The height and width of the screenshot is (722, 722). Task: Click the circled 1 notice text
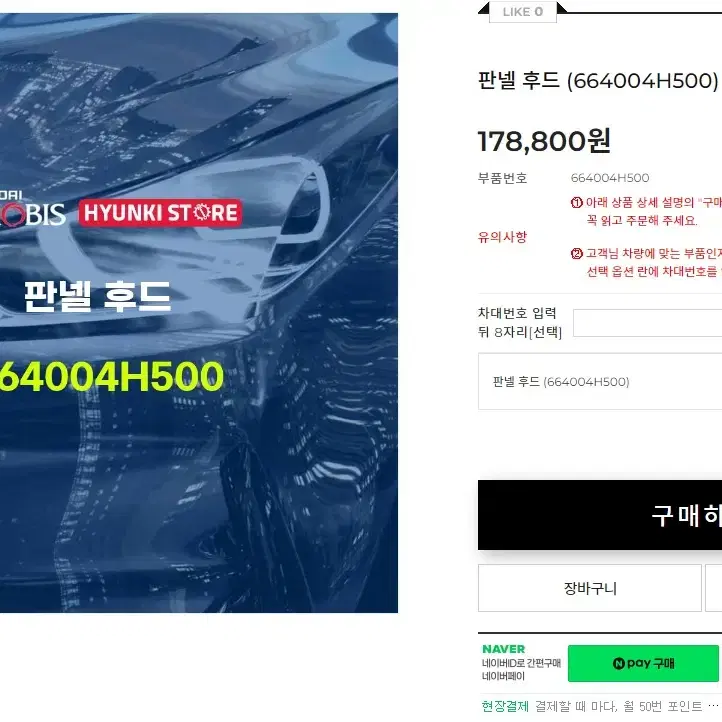click(646, 211)
